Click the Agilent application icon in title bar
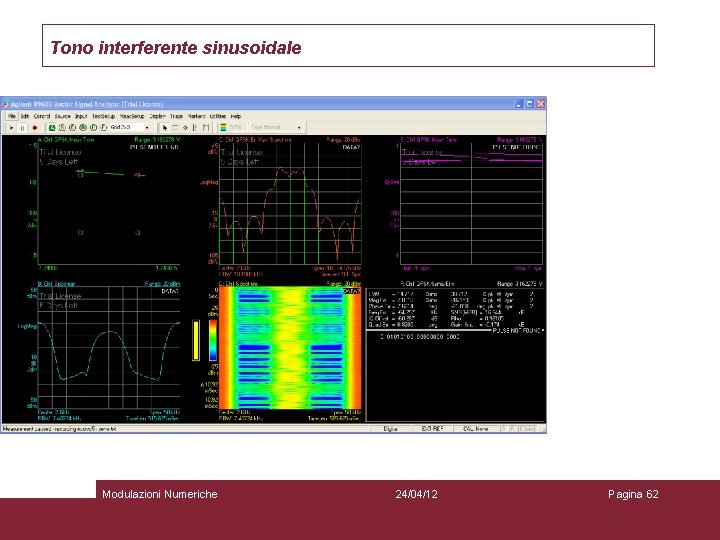Image resolution: width=720 pixels, height=540 pixels. click(x=6, y=104)
